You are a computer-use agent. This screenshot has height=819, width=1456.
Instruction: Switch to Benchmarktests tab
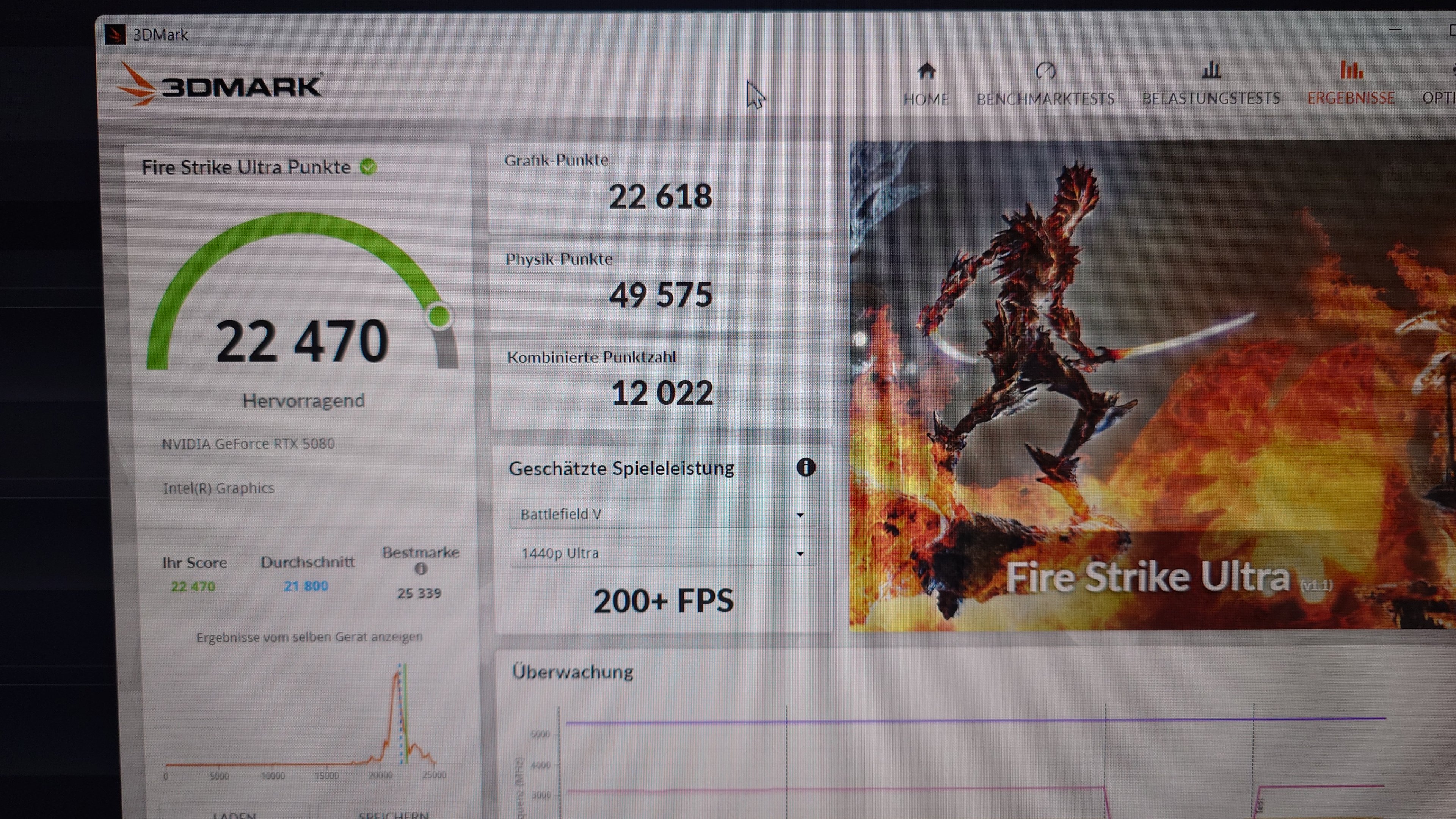click(x=1045, y=85)
